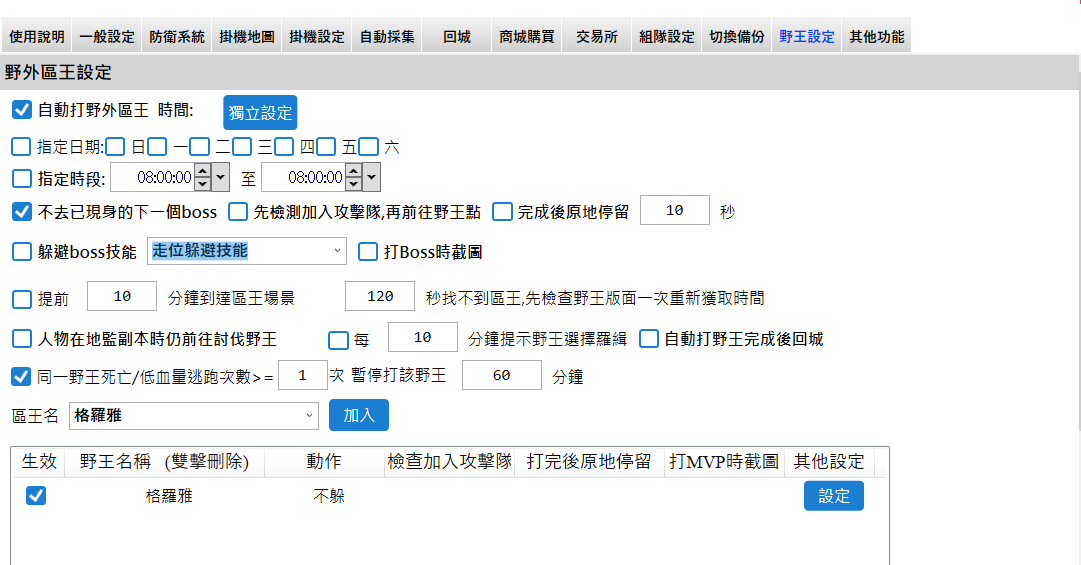Image resolution: width=1081 pixels, height=565 pixels.
Task: Open the 掛機地圖 tab
Action: pyautogui.click(x=246, y=37)
